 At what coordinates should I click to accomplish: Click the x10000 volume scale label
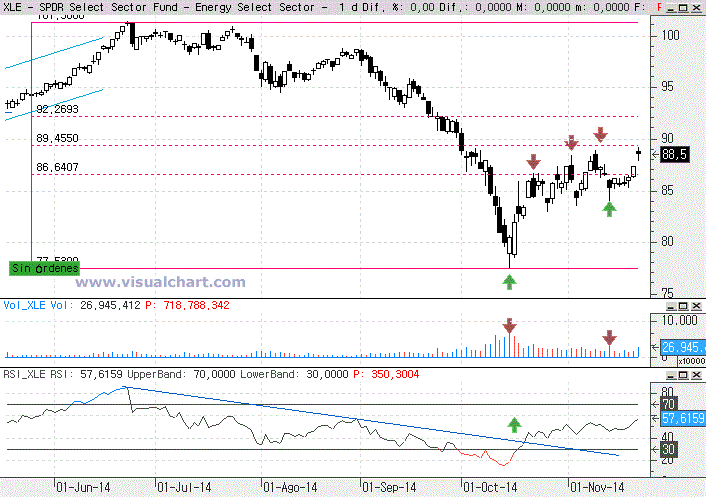(692, 361)
